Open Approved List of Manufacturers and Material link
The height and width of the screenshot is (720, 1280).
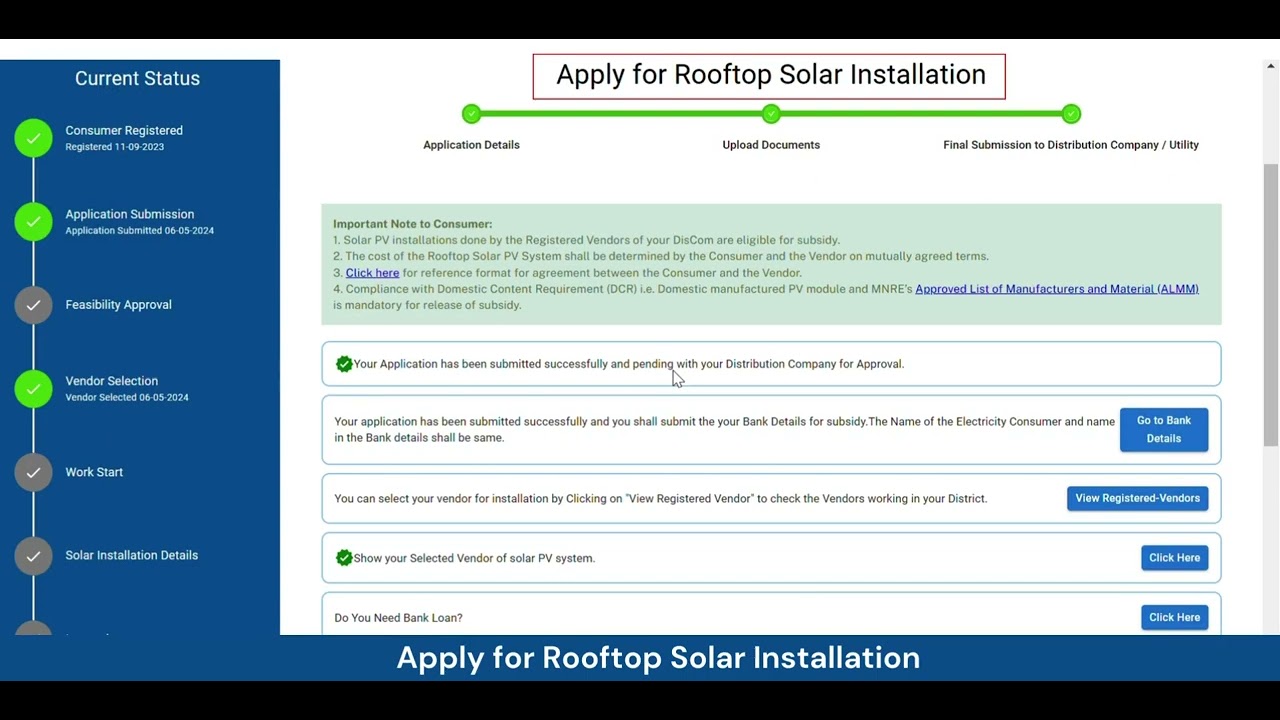(1057, 289)
